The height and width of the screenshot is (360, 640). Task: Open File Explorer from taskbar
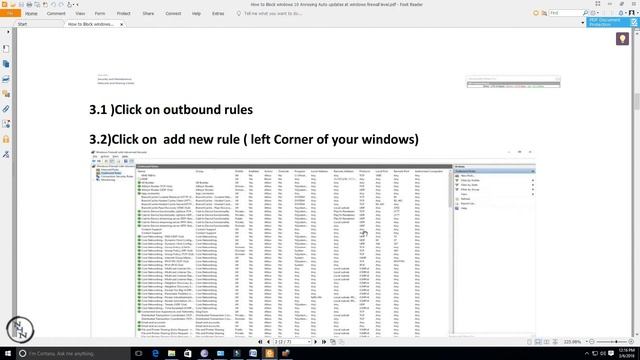coord(171,353)
